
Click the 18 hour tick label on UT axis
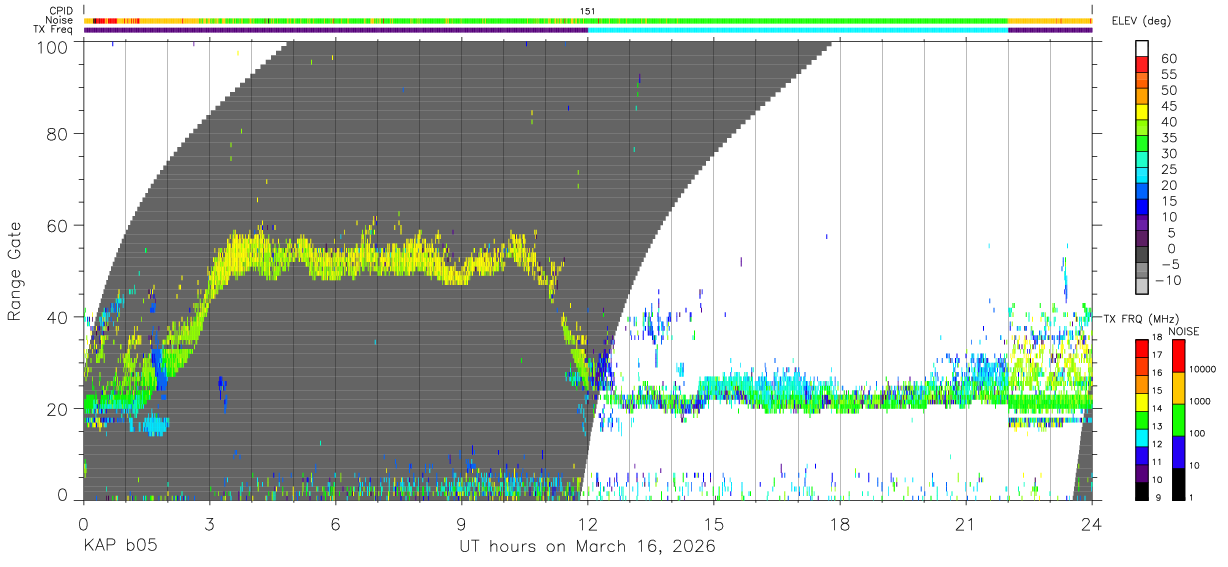click(840, 525)
